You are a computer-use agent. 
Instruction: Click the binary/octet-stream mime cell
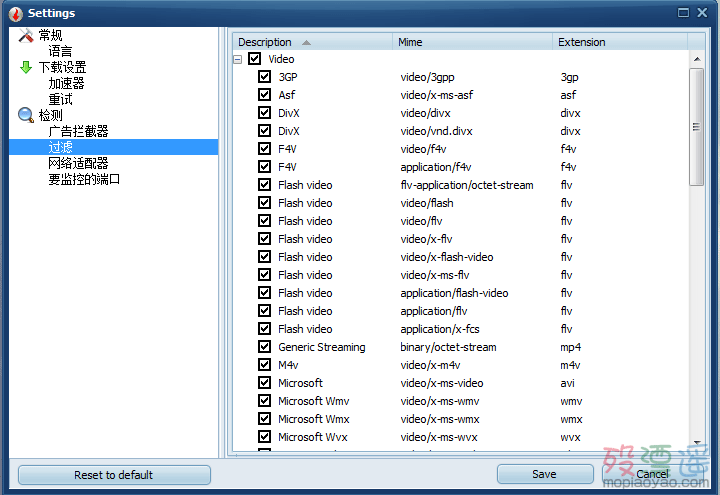[x=448, y=347]
